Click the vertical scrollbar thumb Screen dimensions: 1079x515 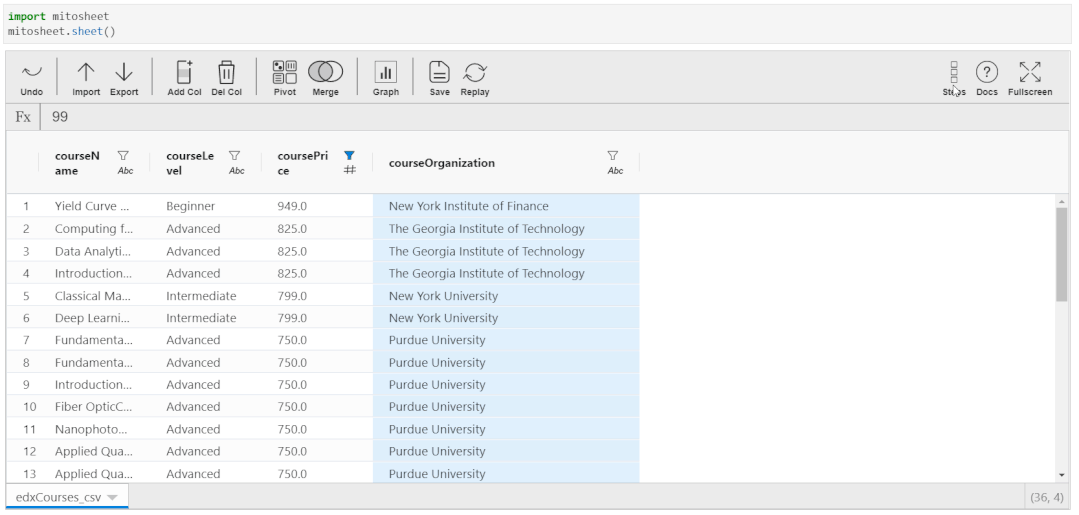coord(1061,254)
